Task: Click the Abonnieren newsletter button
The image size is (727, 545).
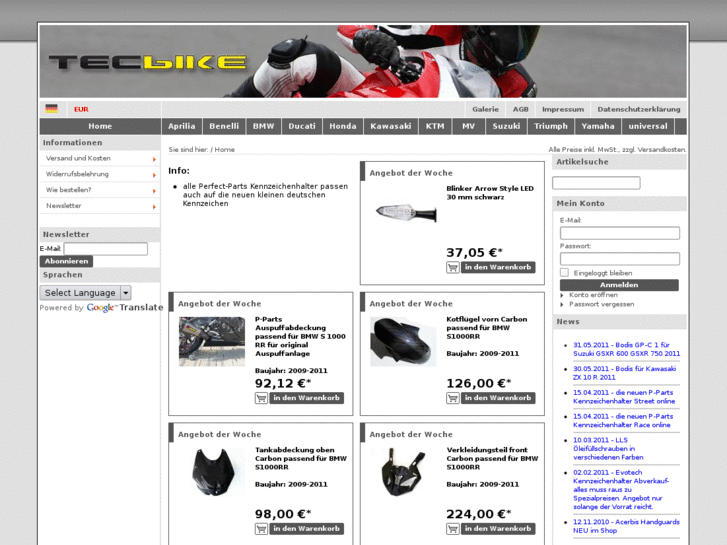Action: [x=66, y=261]
